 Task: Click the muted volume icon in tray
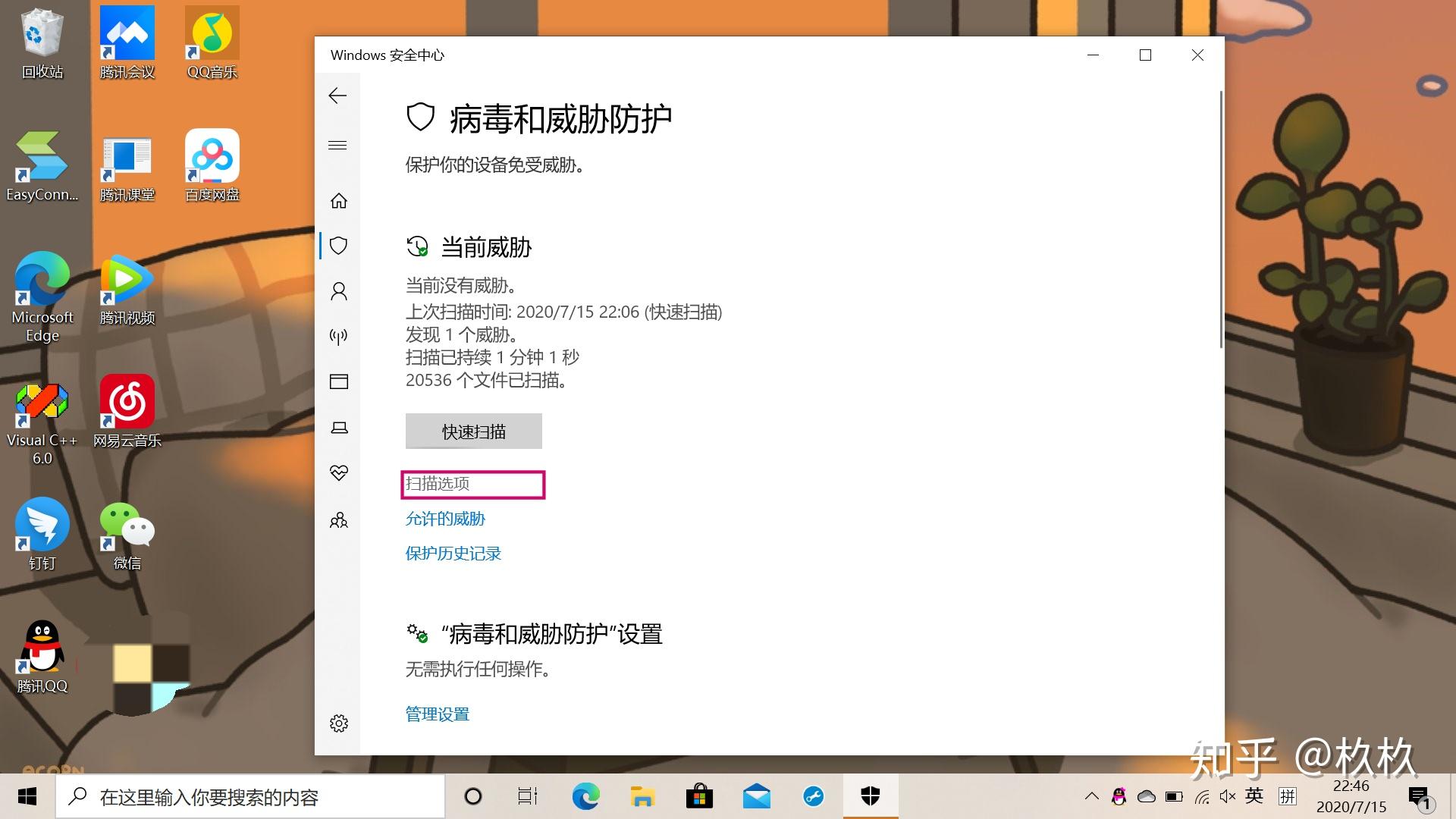point(1228,796)
